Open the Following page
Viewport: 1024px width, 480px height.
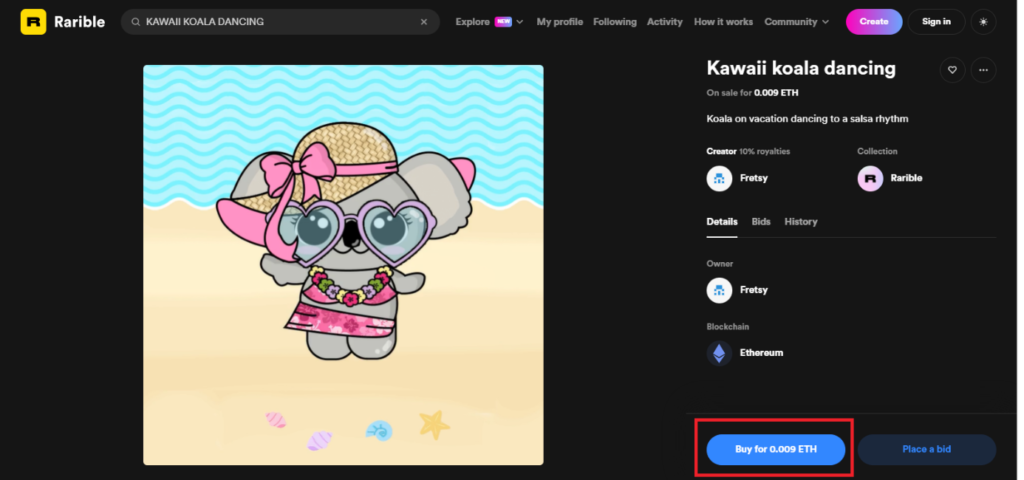(615, 22)
